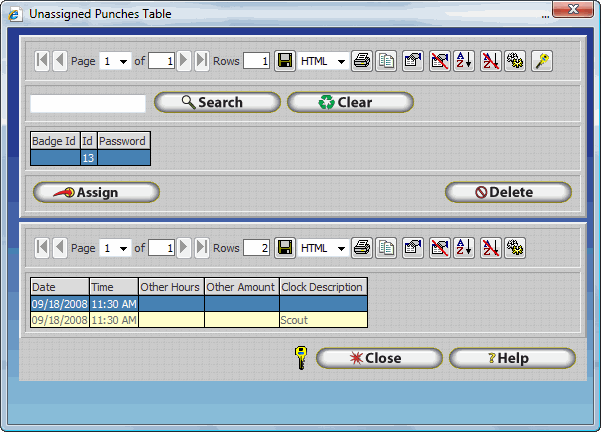
Task: Click the search text input field
Action: click(x=88, y=103)
